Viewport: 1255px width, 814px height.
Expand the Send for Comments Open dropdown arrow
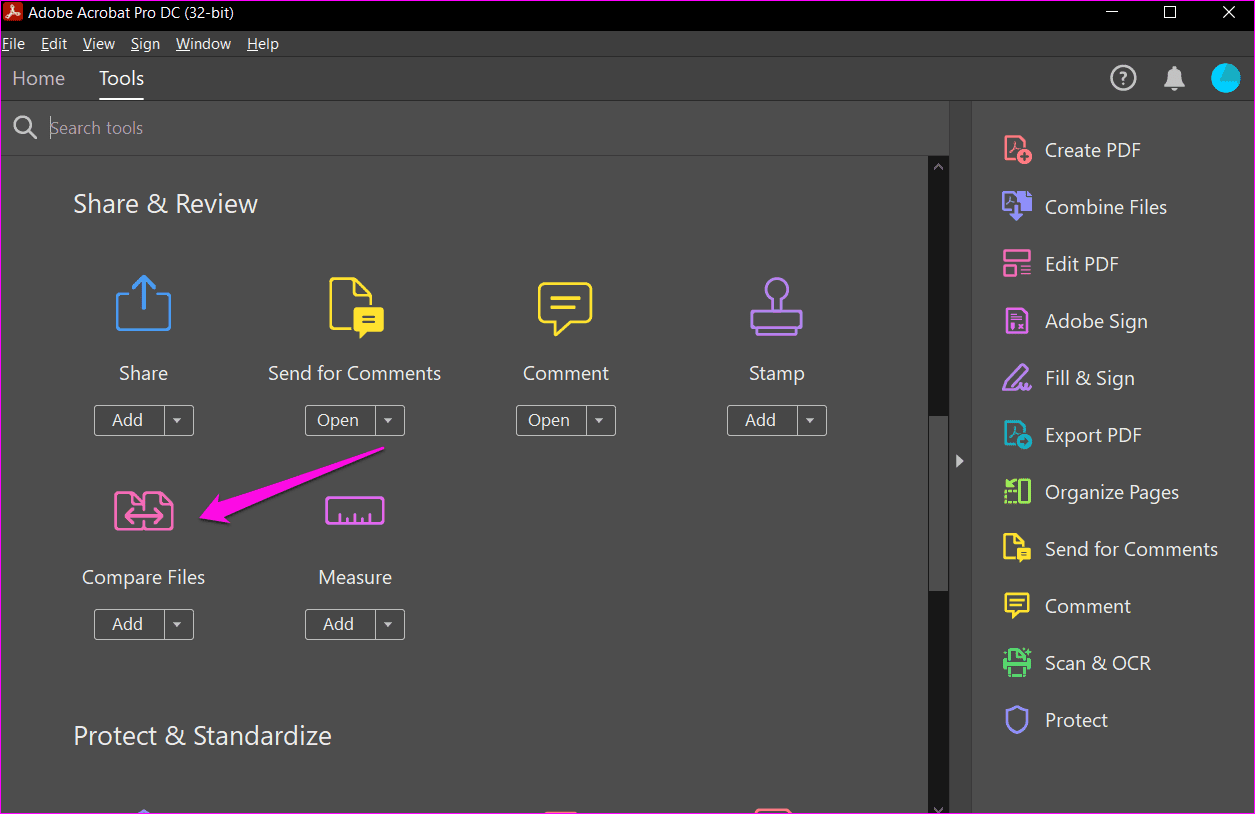click(x=388, y=420)
